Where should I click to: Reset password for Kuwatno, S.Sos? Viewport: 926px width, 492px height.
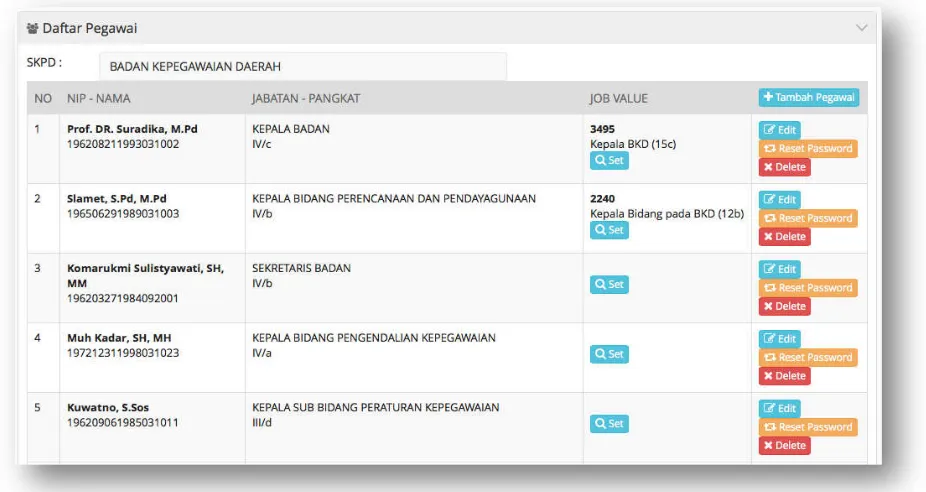(x=808, y=427)
